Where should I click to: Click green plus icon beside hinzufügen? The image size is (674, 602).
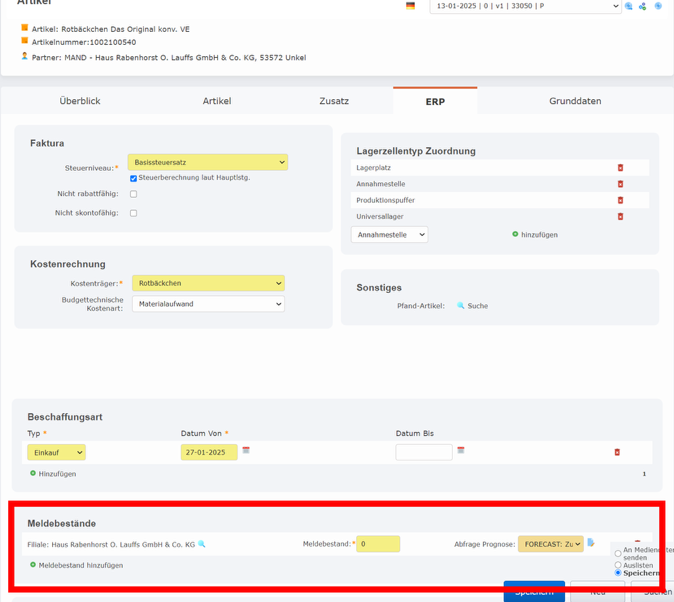coord(515,234)
